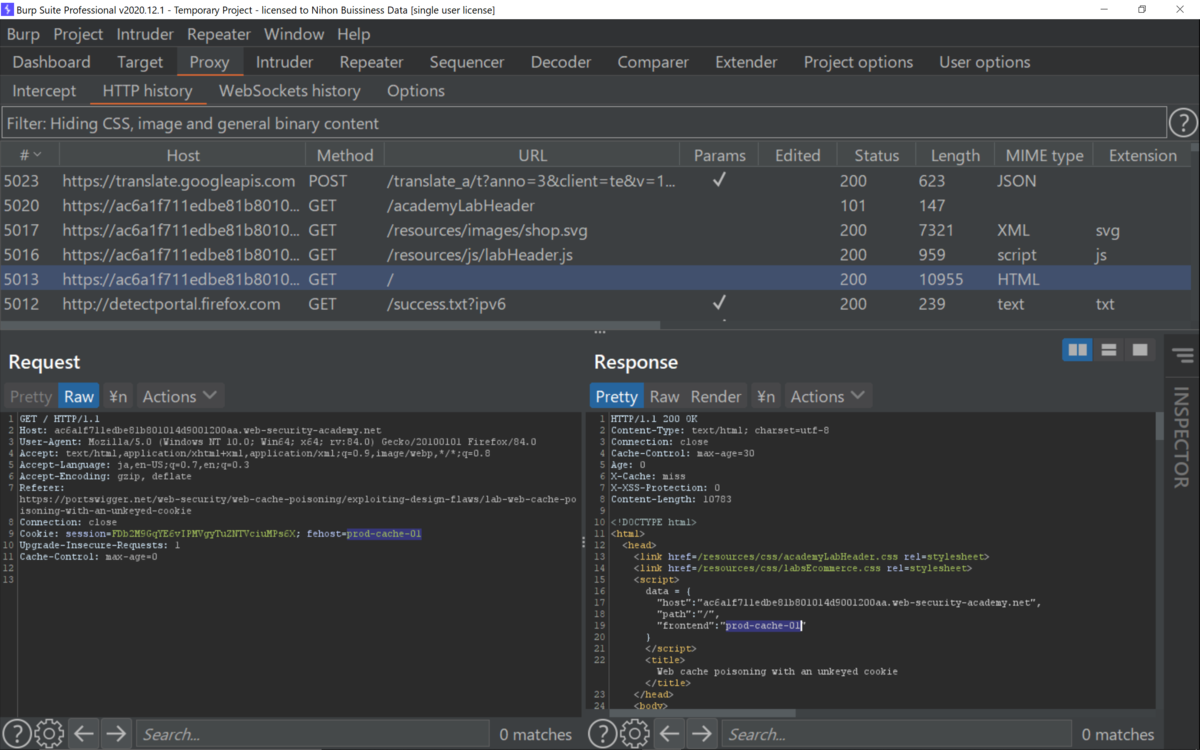Select history row 5020 /academyLabHeader

597,206
